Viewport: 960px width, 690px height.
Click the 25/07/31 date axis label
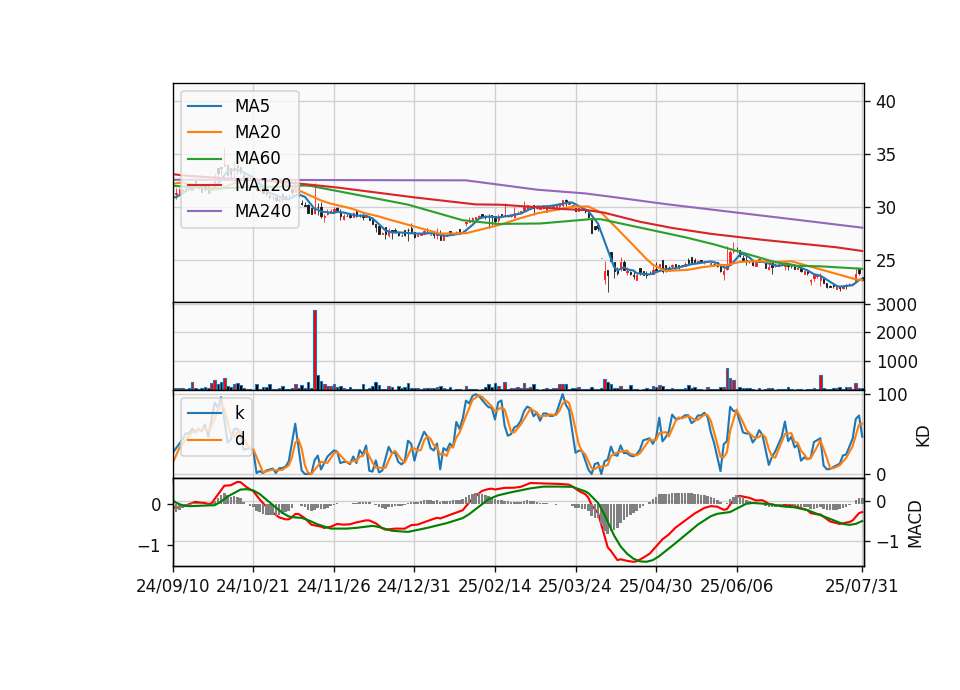(x=861, y=586)
